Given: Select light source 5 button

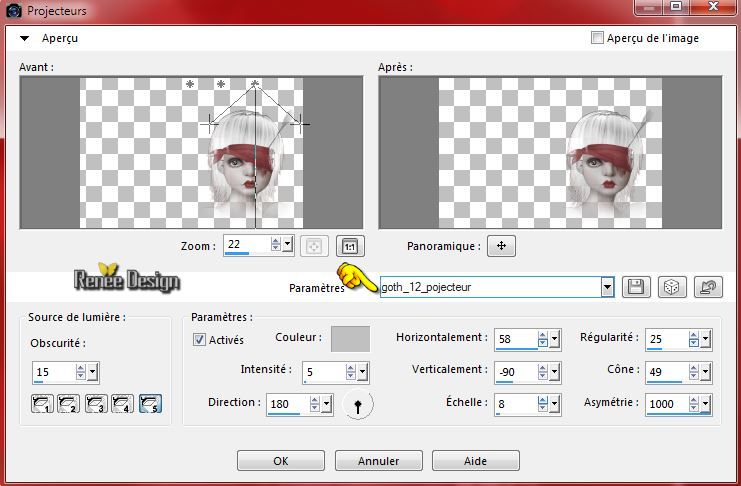Looking at the screenshot, I should coord(150,404).
